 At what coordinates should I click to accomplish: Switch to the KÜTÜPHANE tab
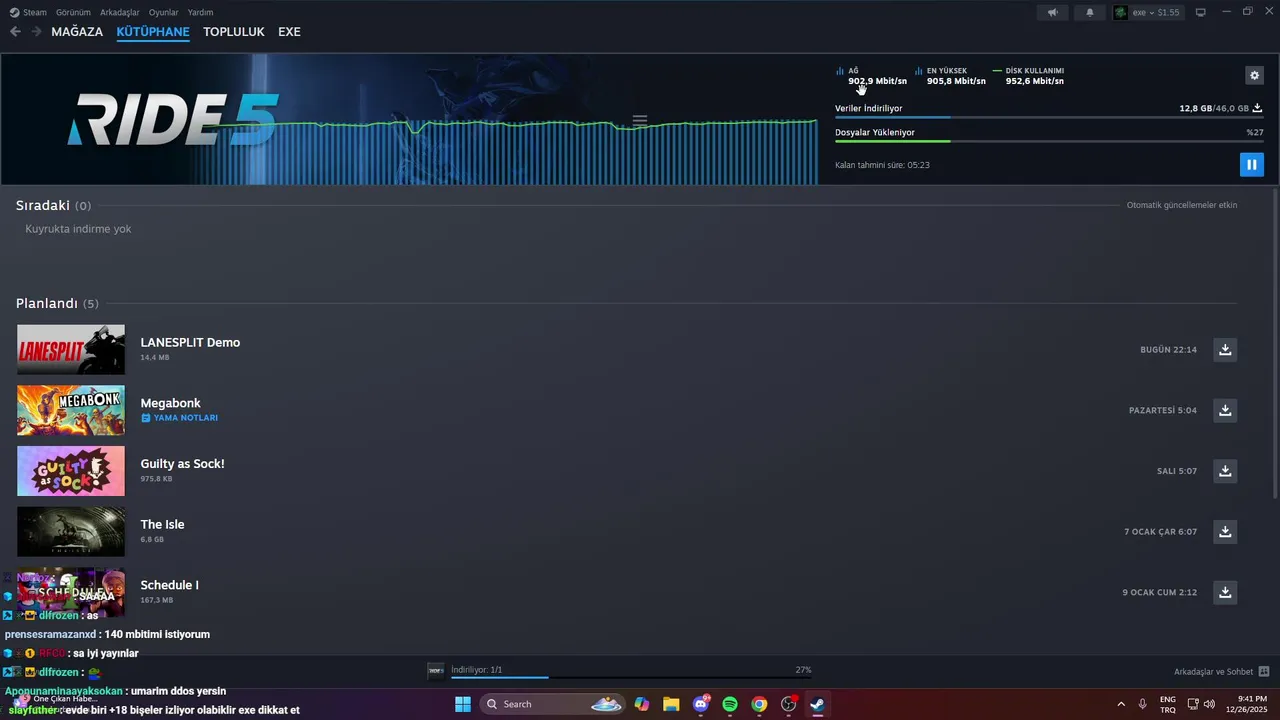(153, 32)
